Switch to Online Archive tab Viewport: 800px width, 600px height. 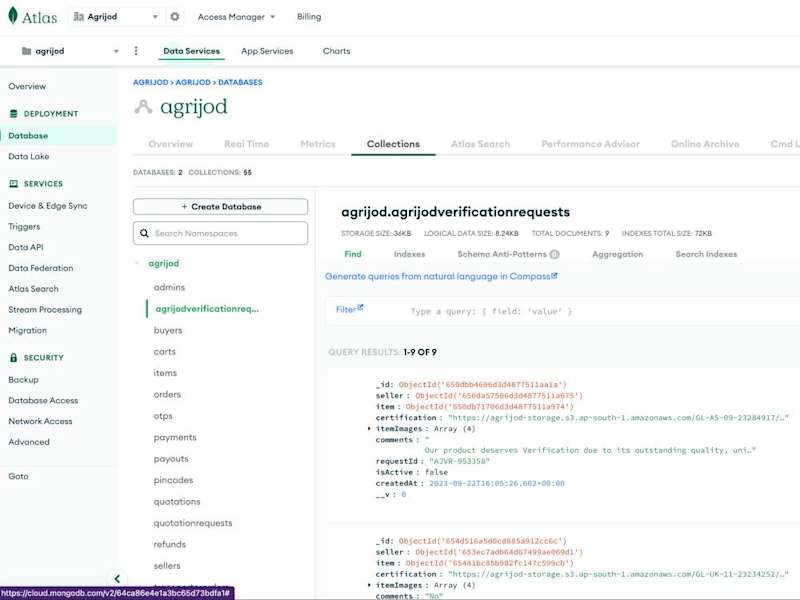pos(705,144)
